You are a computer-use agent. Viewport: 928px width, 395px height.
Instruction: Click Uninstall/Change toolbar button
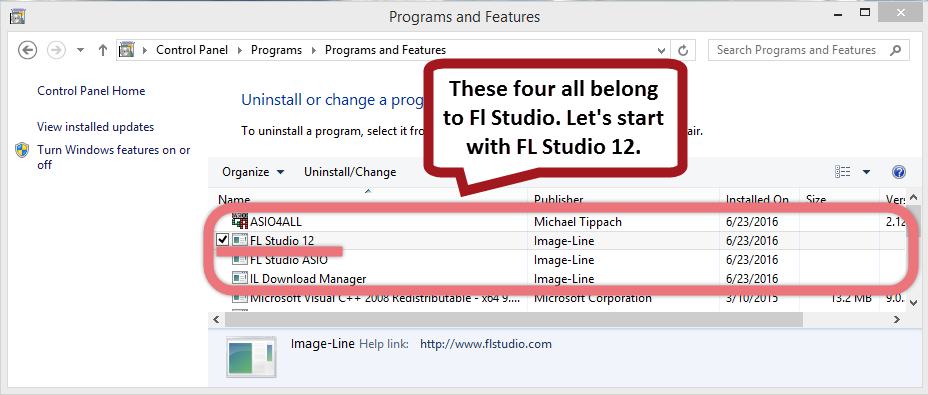tap(350, 172)
